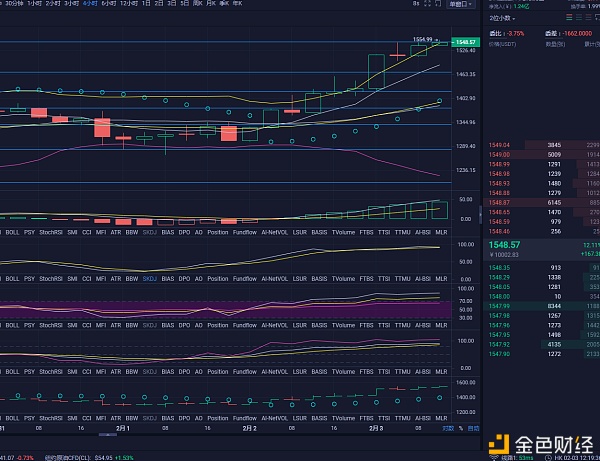This screenshot has height=461, width=600.
Task: Click the large 1548.57 last price
Action: tap(504, 245)
